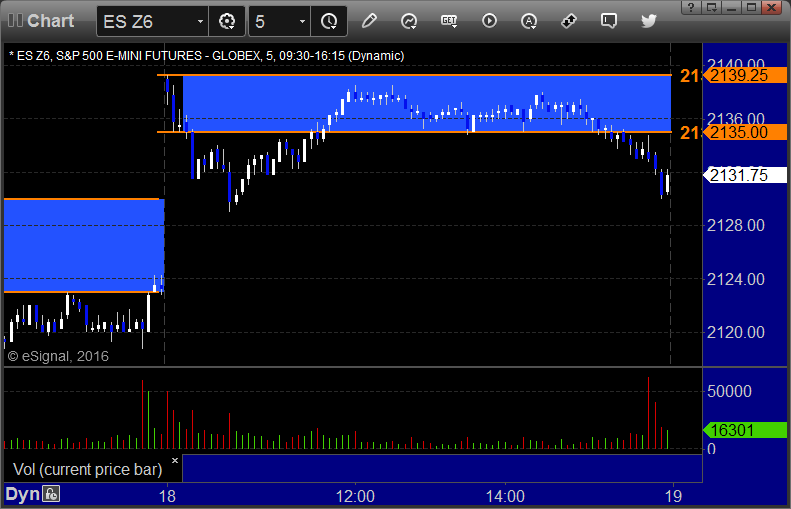Click the 50000 volume axis label
The height and width of the screenshot is (509, 791).
[729, 391]
